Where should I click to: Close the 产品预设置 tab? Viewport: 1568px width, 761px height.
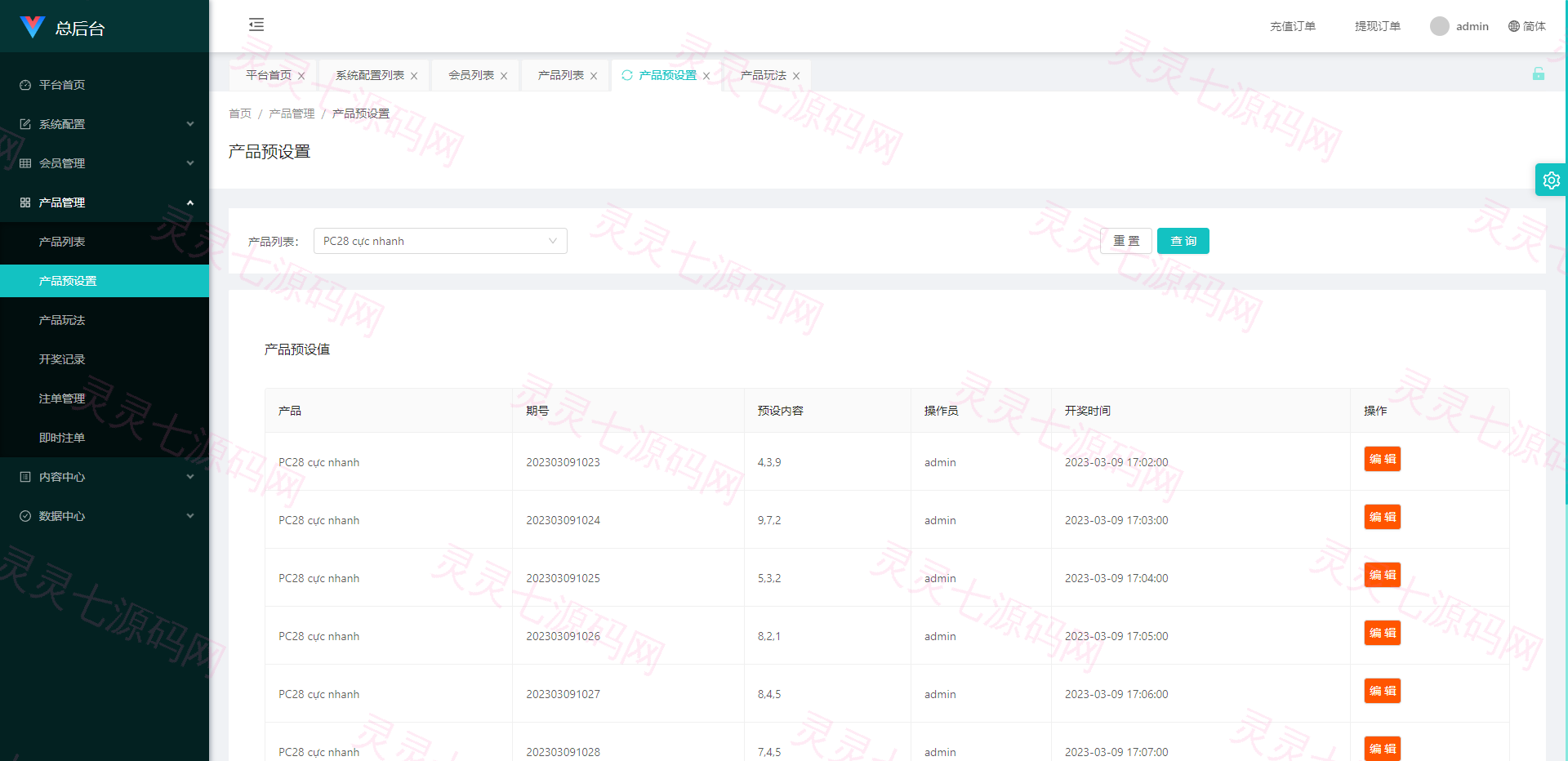pyautogui.click(x=706, y=76)
